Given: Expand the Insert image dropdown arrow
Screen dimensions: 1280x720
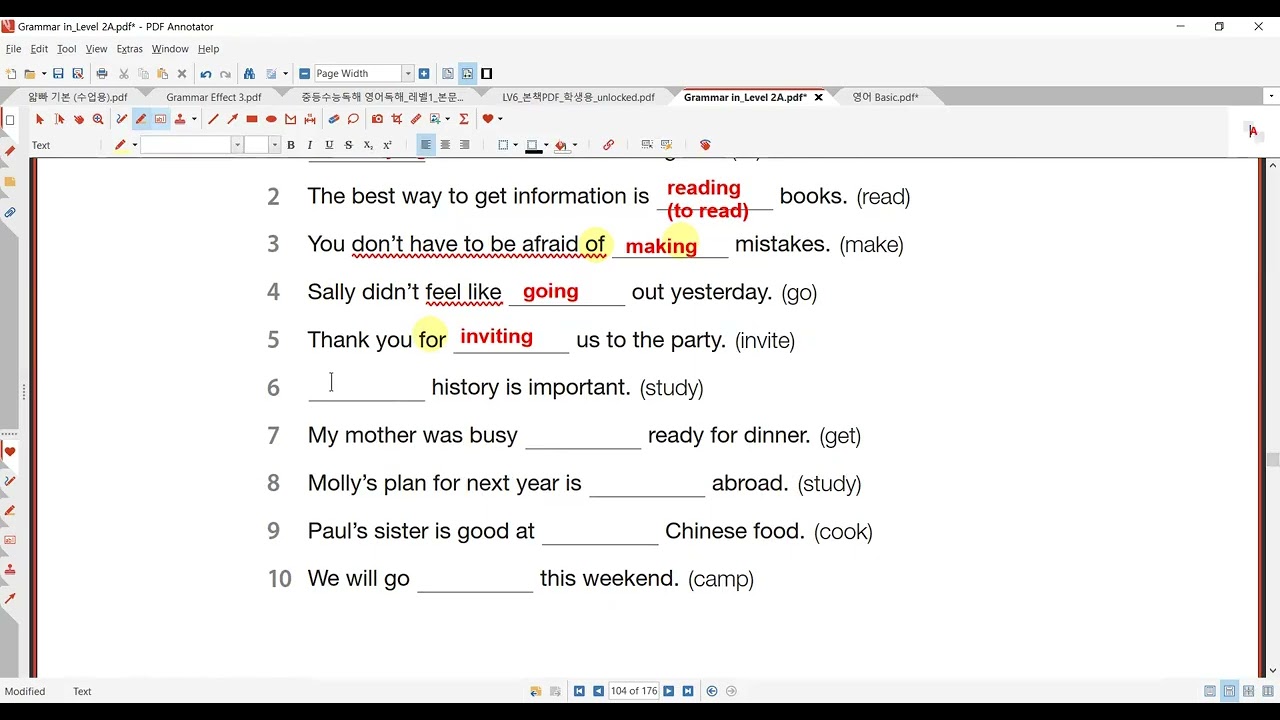Looking at the screenshot, I should (x=447, y=119).
